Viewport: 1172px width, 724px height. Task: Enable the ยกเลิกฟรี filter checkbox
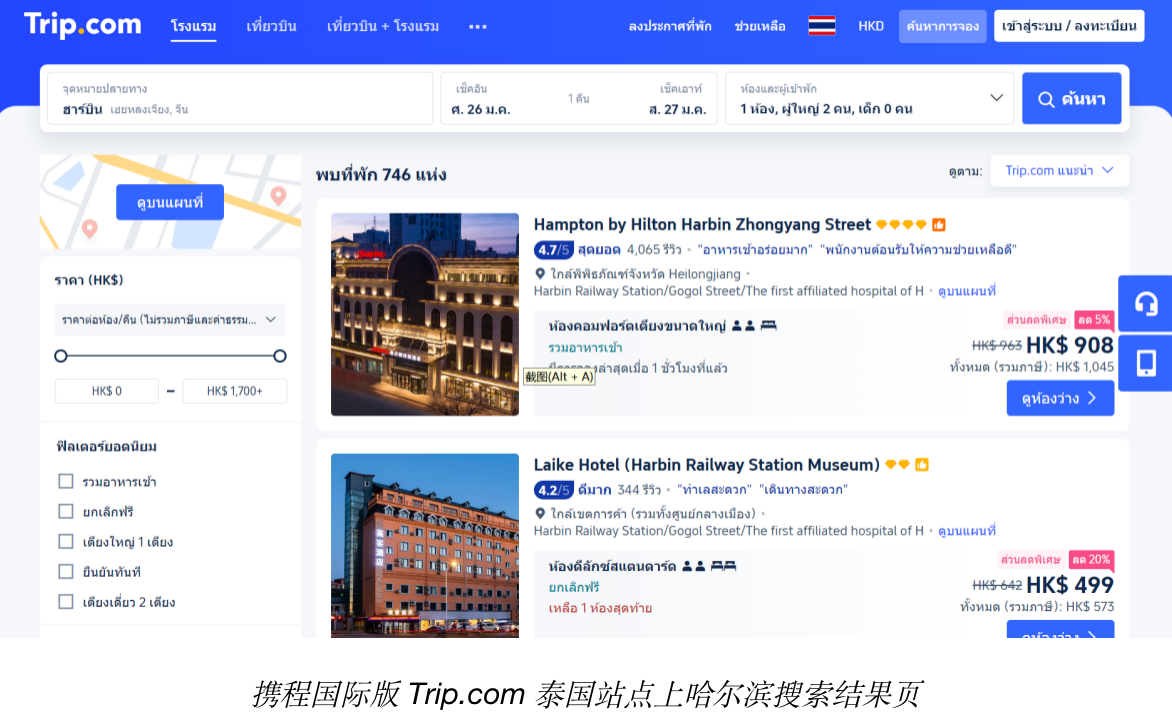click(66, 511)
